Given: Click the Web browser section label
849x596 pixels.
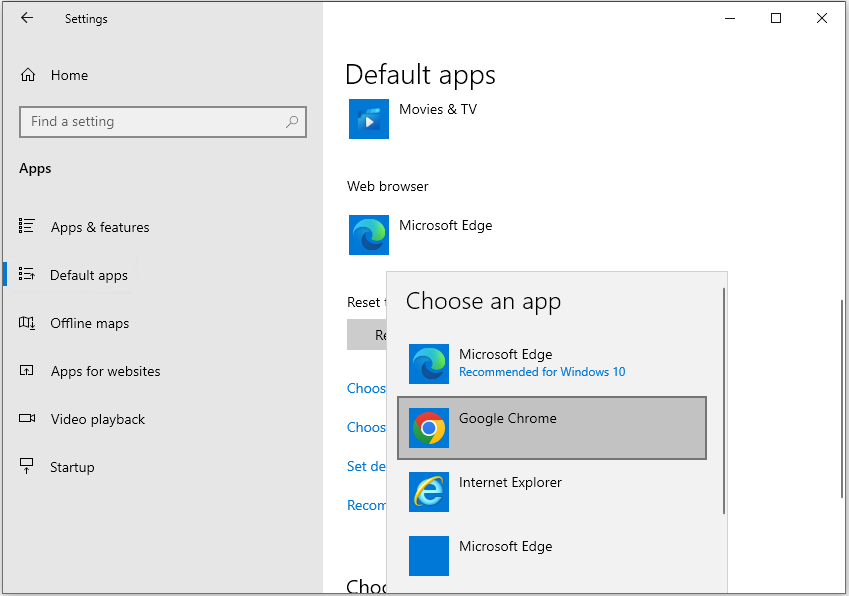Looking at the screenshot, I should pos(388,186).
